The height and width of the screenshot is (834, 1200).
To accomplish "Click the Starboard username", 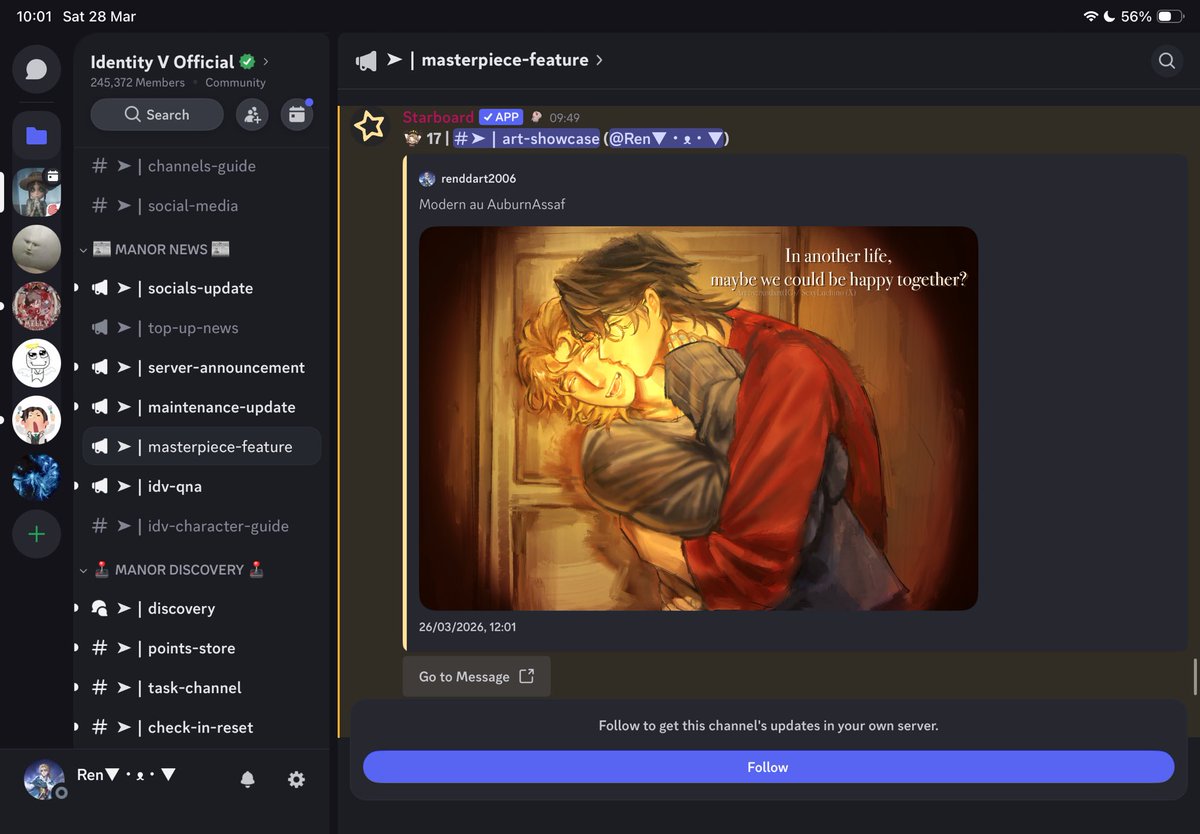I will [438, 117].
